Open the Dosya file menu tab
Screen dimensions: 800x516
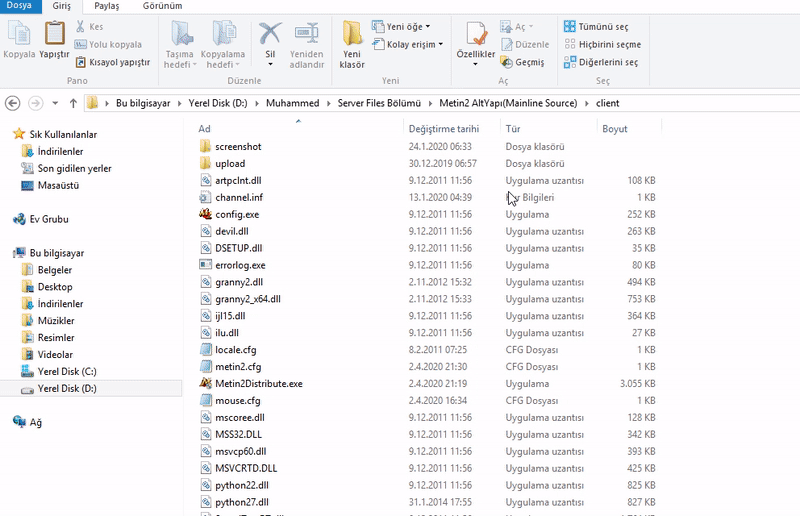(x=19, y=6)
